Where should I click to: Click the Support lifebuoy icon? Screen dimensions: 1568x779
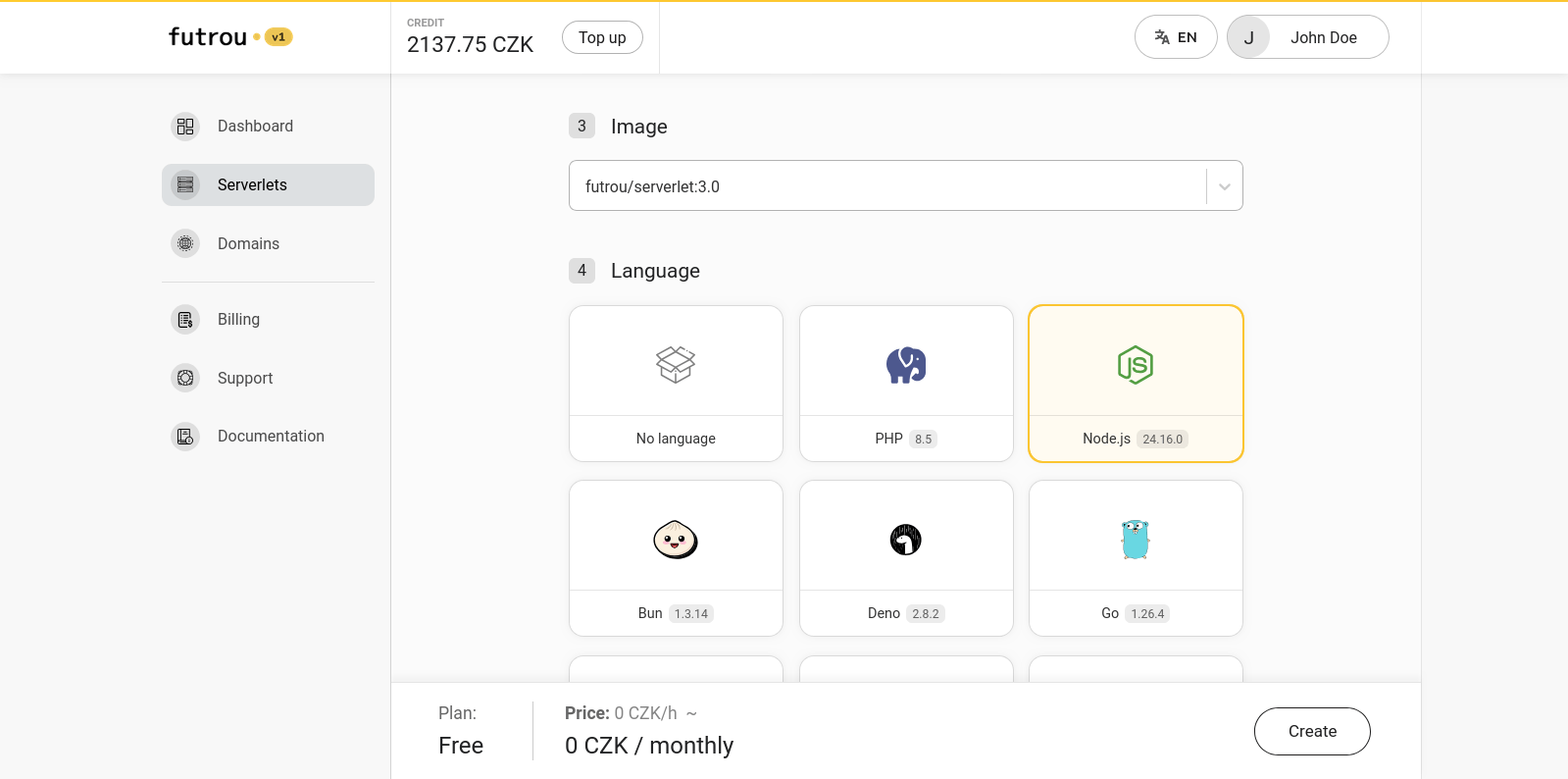click(185, 378)
